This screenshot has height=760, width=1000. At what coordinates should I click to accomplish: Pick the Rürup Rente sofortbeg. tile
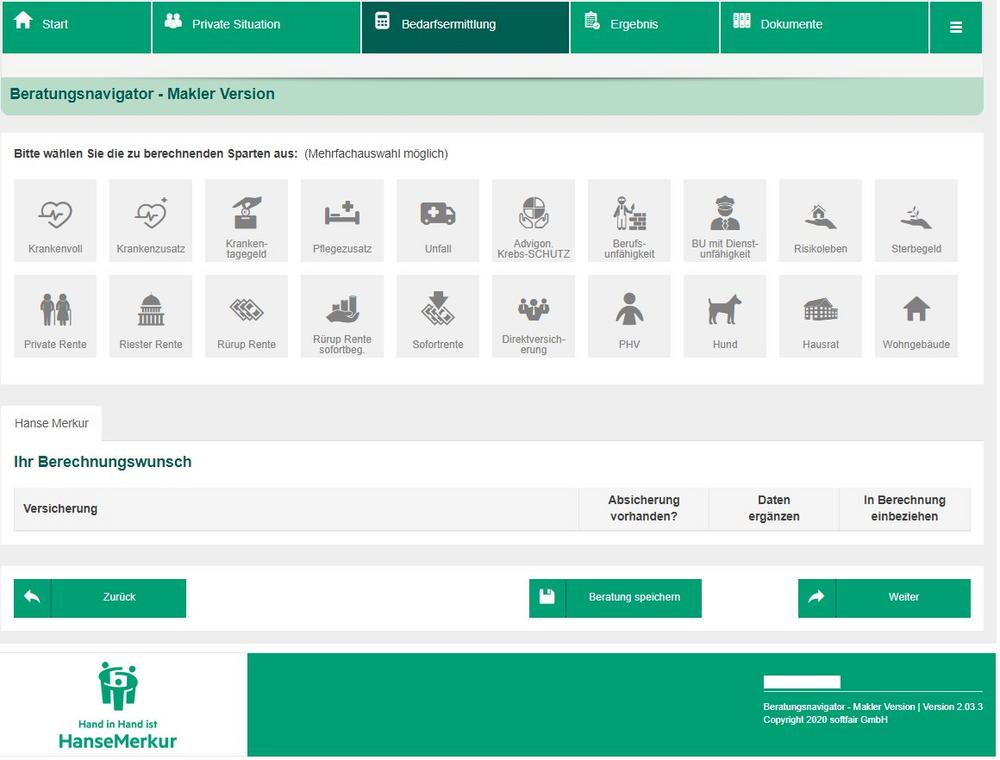tap(342, 316)
